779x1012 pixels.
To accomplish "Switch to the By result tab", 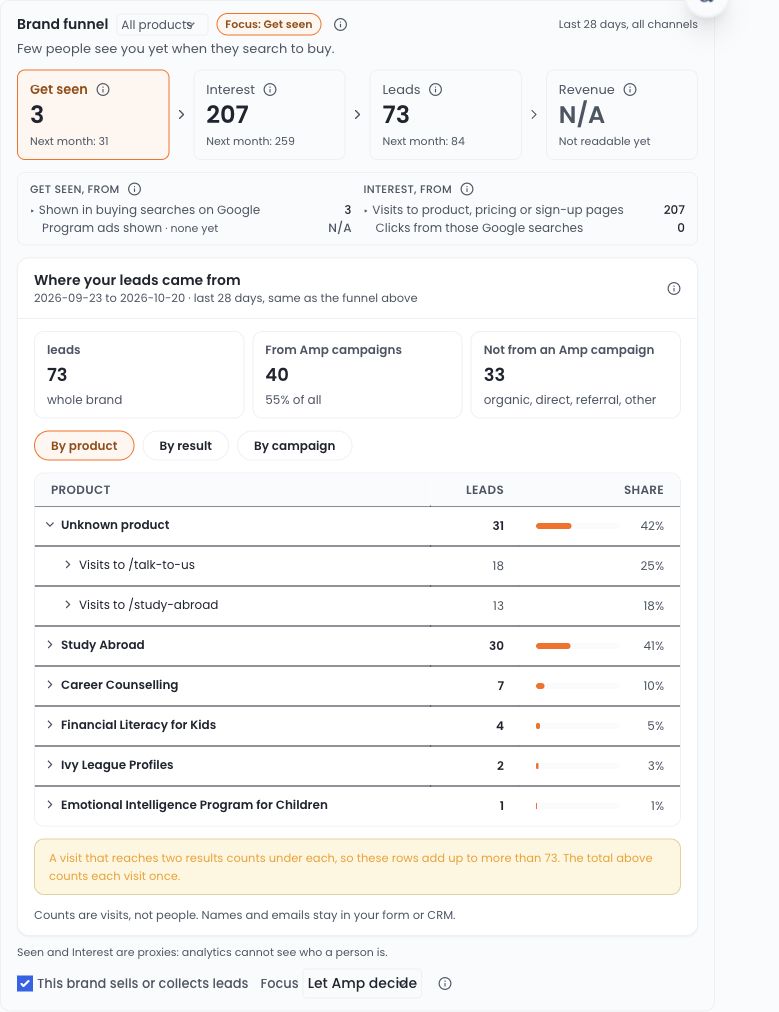I will click(185, 446).
